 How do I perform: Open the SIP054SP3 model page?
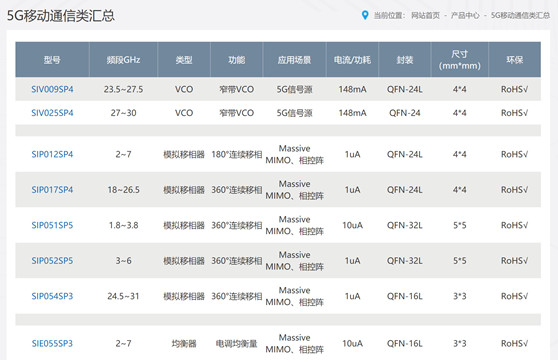click(52, 296)
